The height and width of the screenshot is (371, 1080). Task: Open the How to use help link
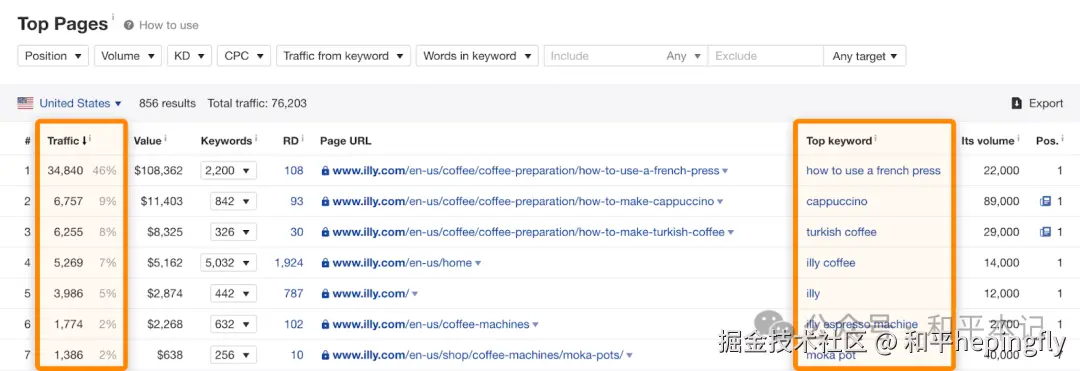click(x=169, y=25)
